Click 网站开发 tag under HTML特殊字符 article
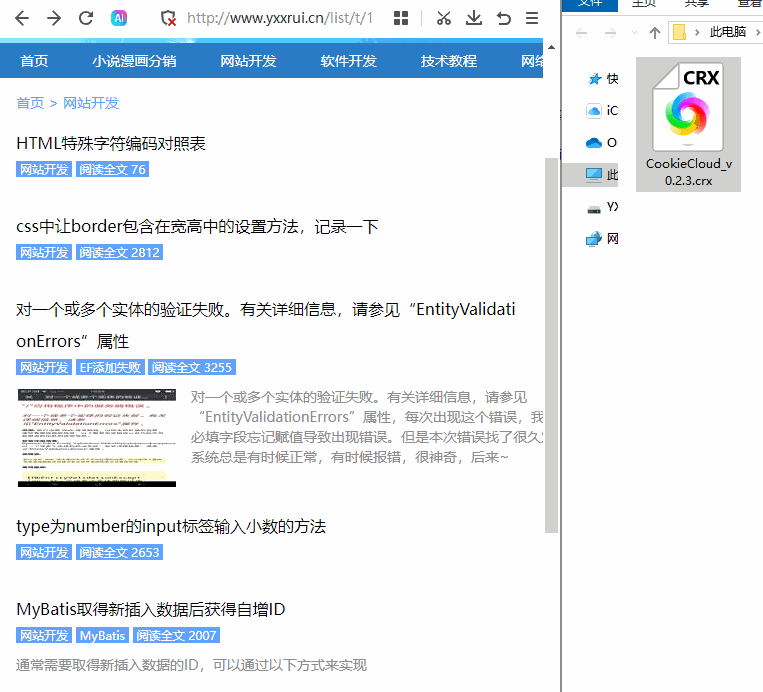Screen dimensions: 763x692 pos(44,169)
